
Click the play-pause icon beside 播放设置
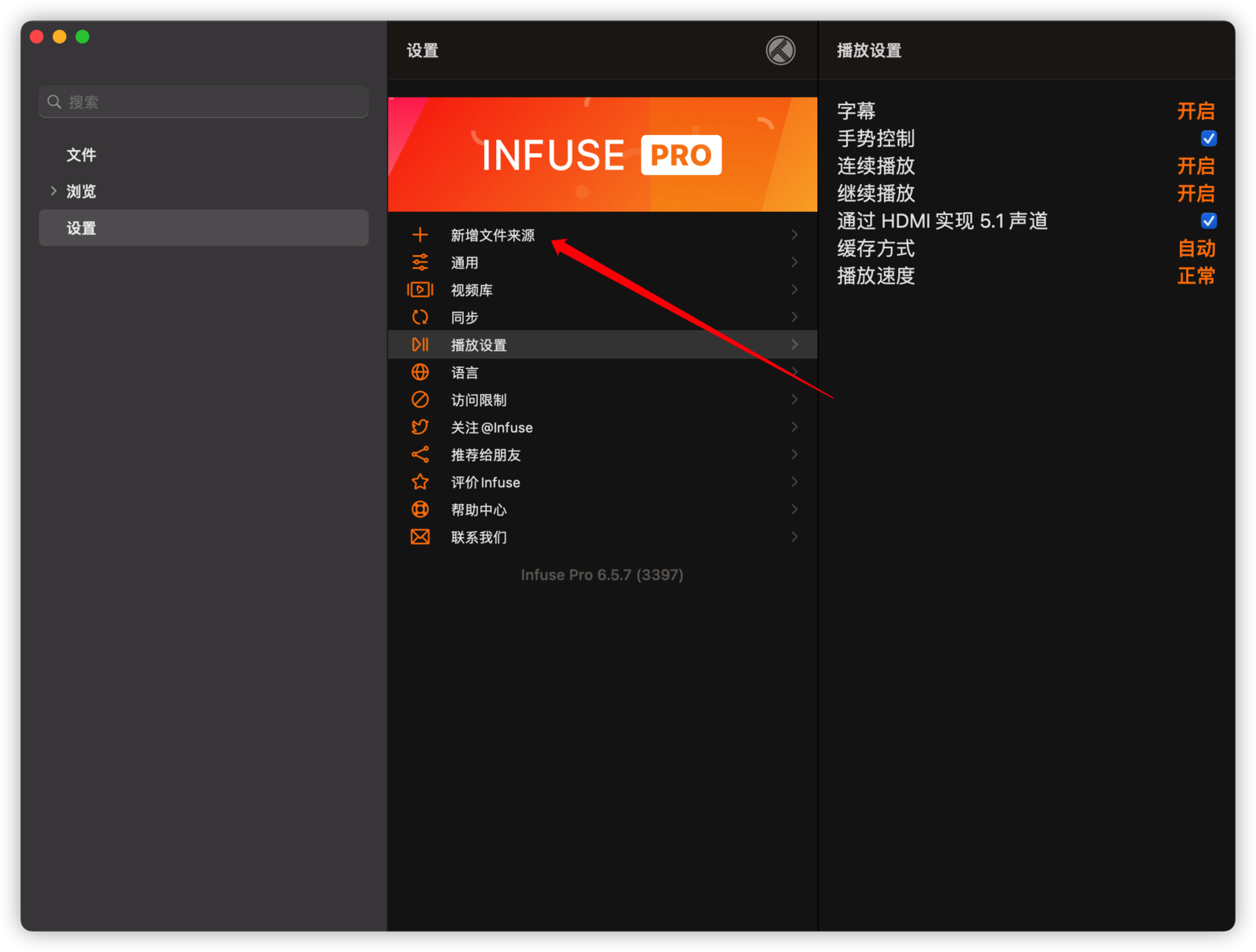click(420, 345)
